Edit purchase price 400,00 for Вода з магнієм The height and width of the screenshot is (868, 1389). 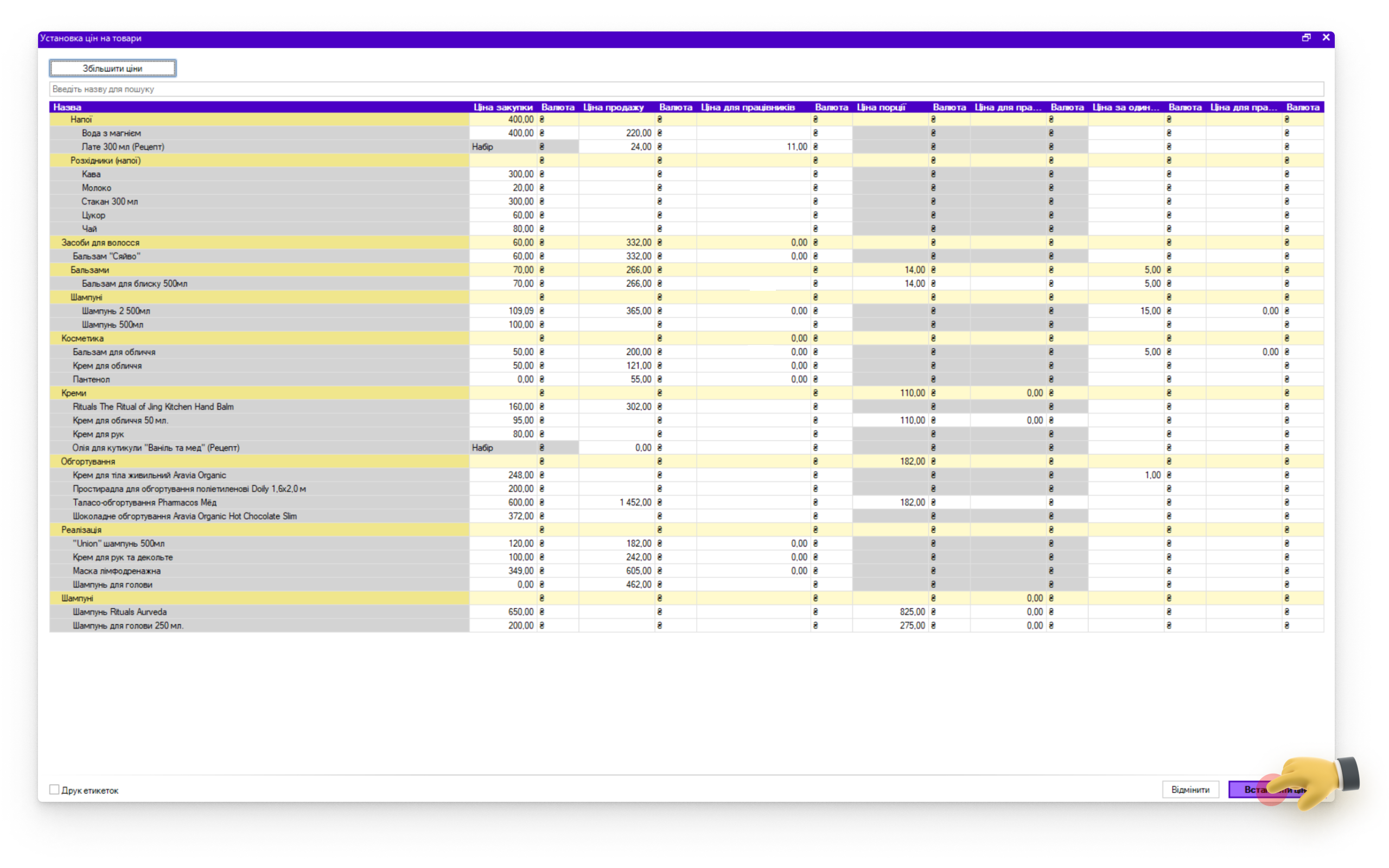503,133
